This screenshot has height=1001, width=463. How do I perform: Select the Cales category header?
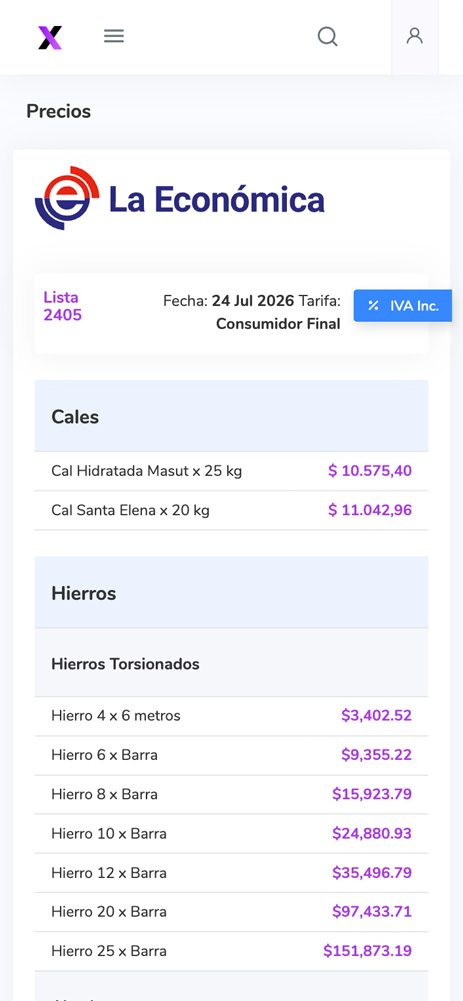coord(231,416)
